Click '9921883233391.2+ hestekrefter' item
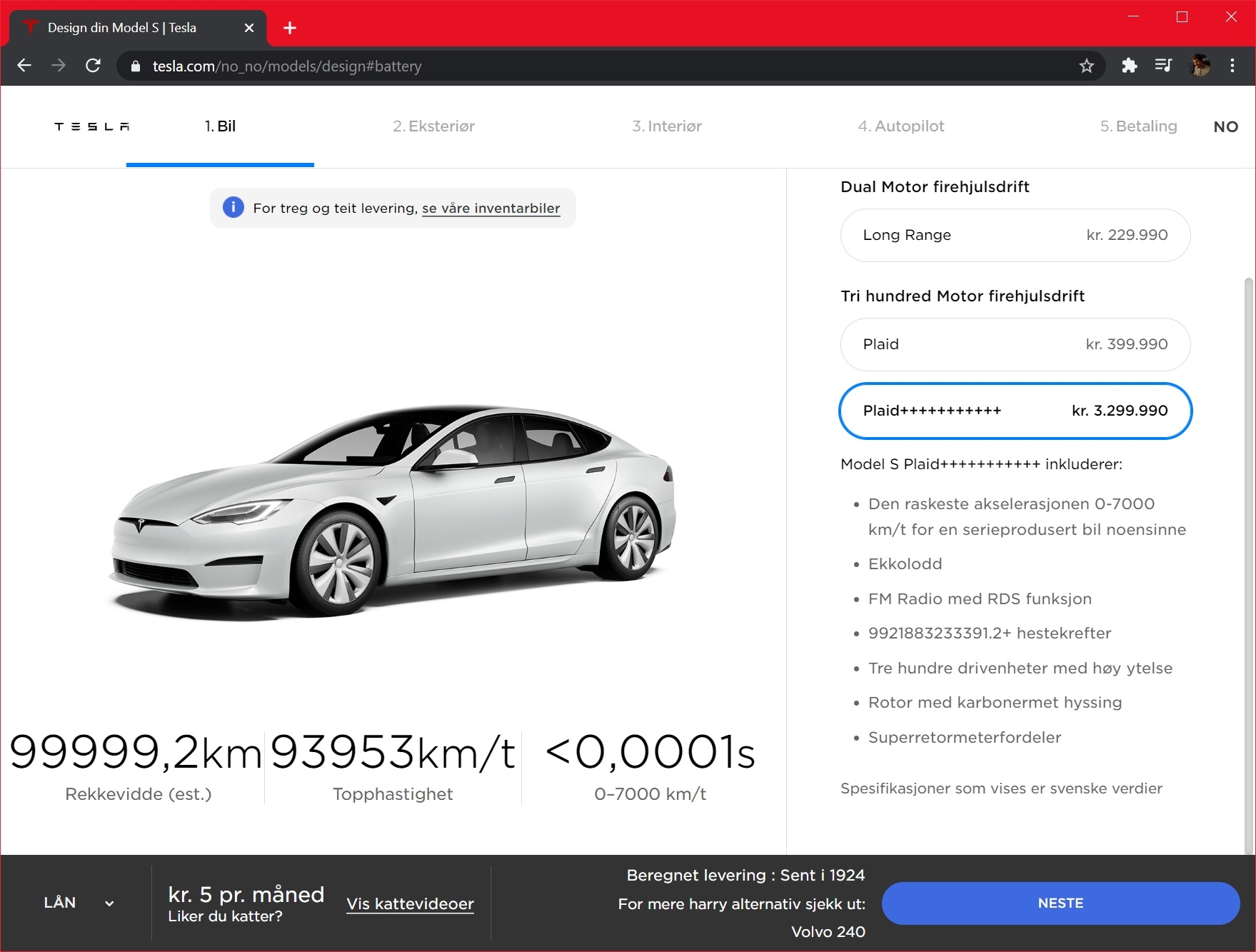Image resolution: width=1256 pixels, height=952 pixels. click(990, 633)
